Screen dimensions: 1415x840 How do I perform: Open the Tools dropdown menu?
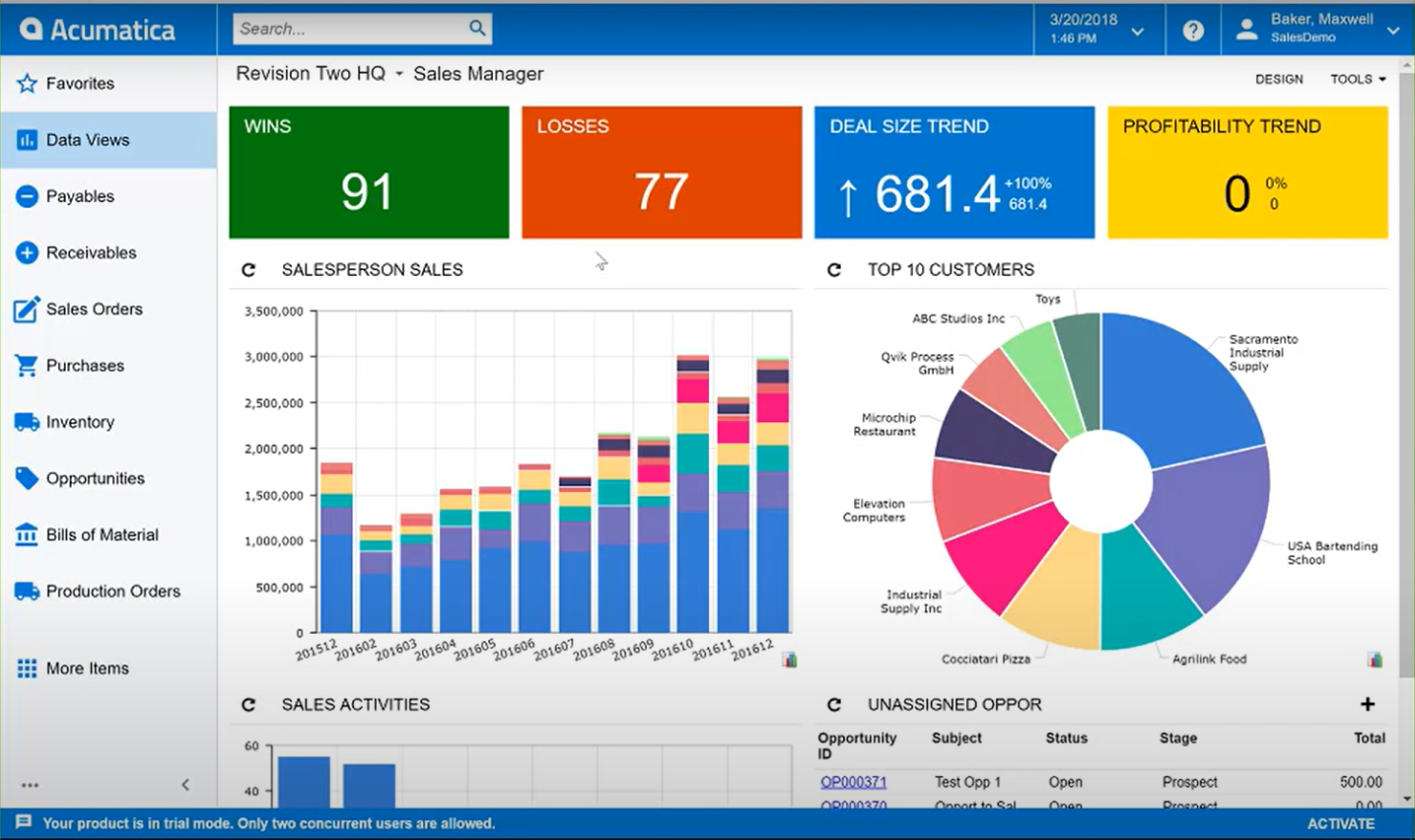pos(1356,79)
